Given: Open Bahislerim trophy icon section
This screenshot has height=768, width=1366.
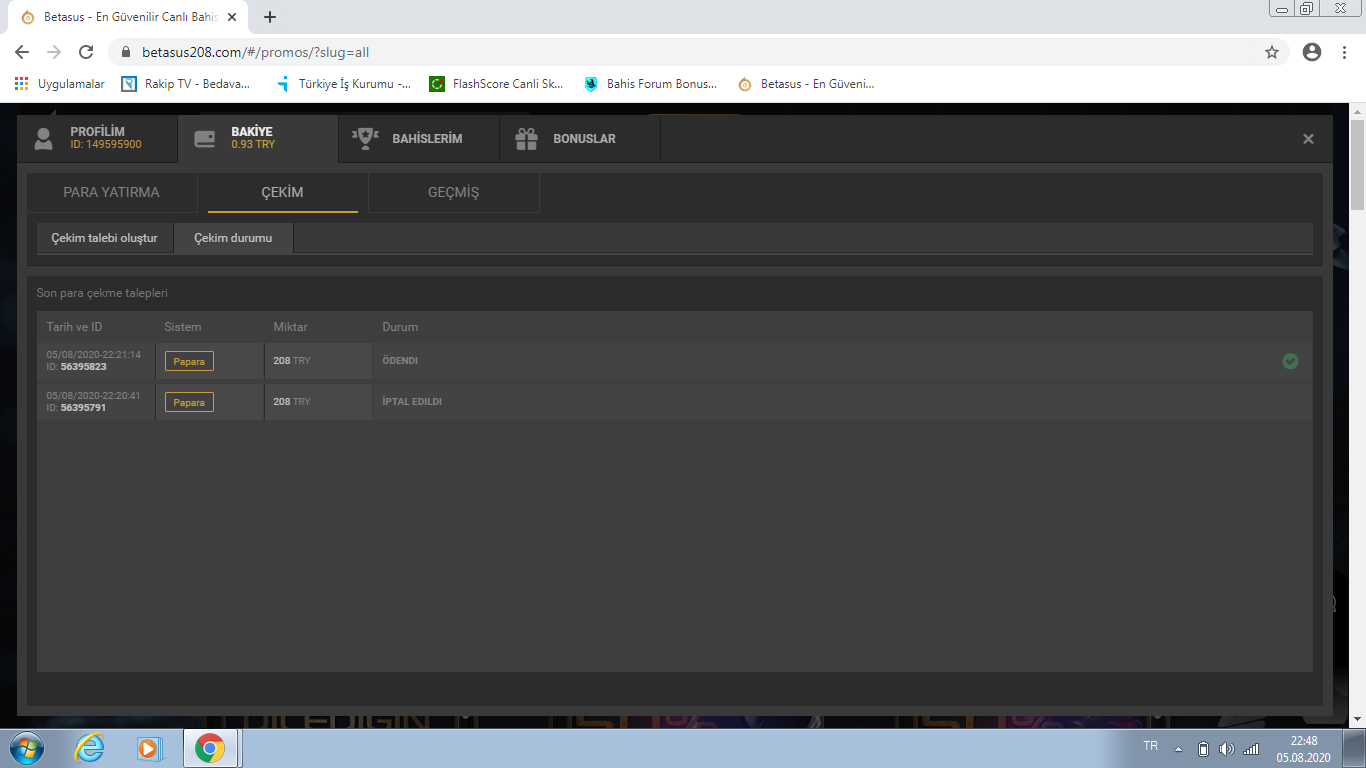Looking at the screenshot, I should click(x=366, y=139).
